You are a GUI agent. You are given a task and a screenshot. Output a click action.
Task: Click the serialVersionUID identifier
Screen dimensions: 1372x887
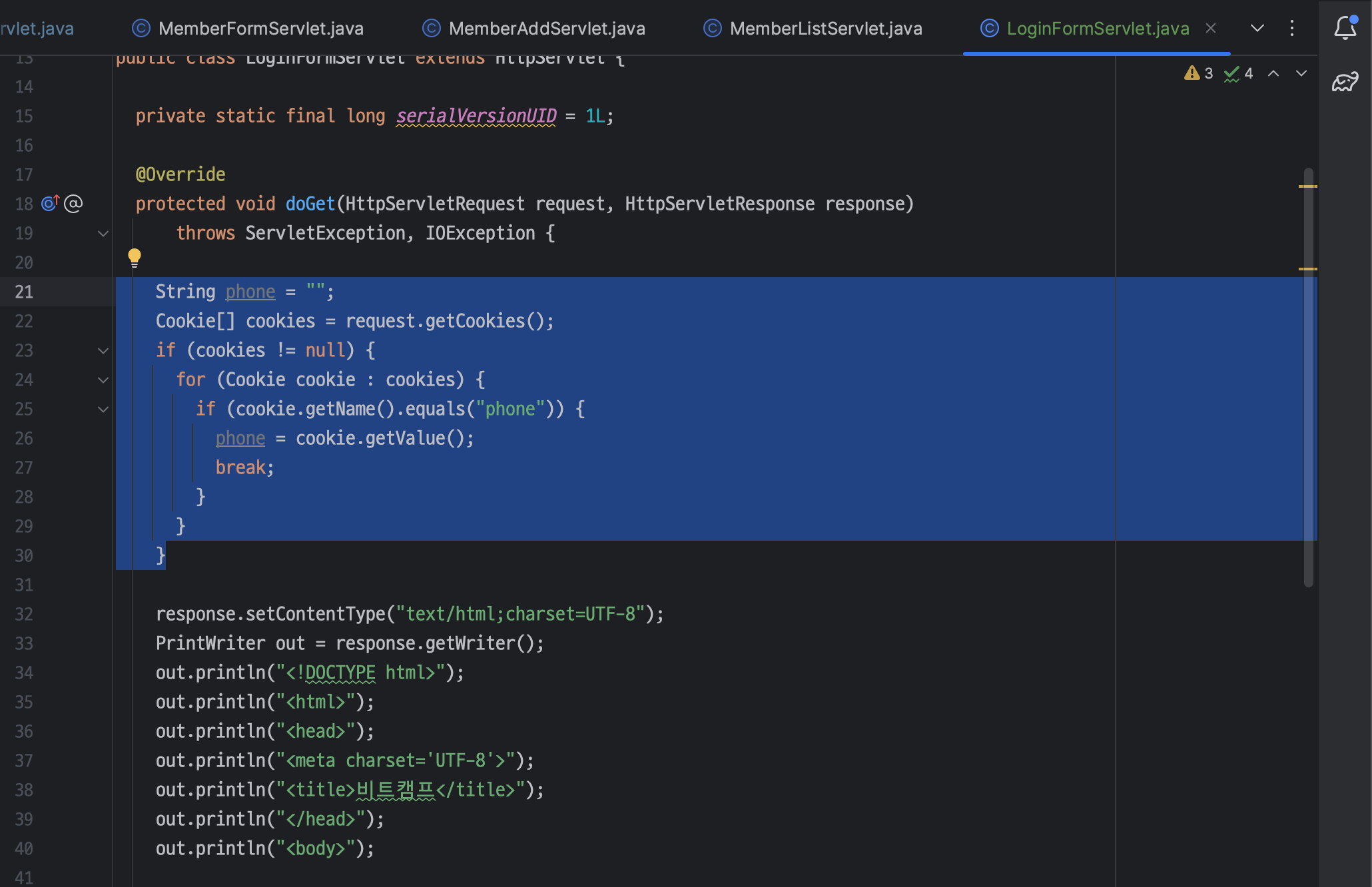tap(476, 116)
